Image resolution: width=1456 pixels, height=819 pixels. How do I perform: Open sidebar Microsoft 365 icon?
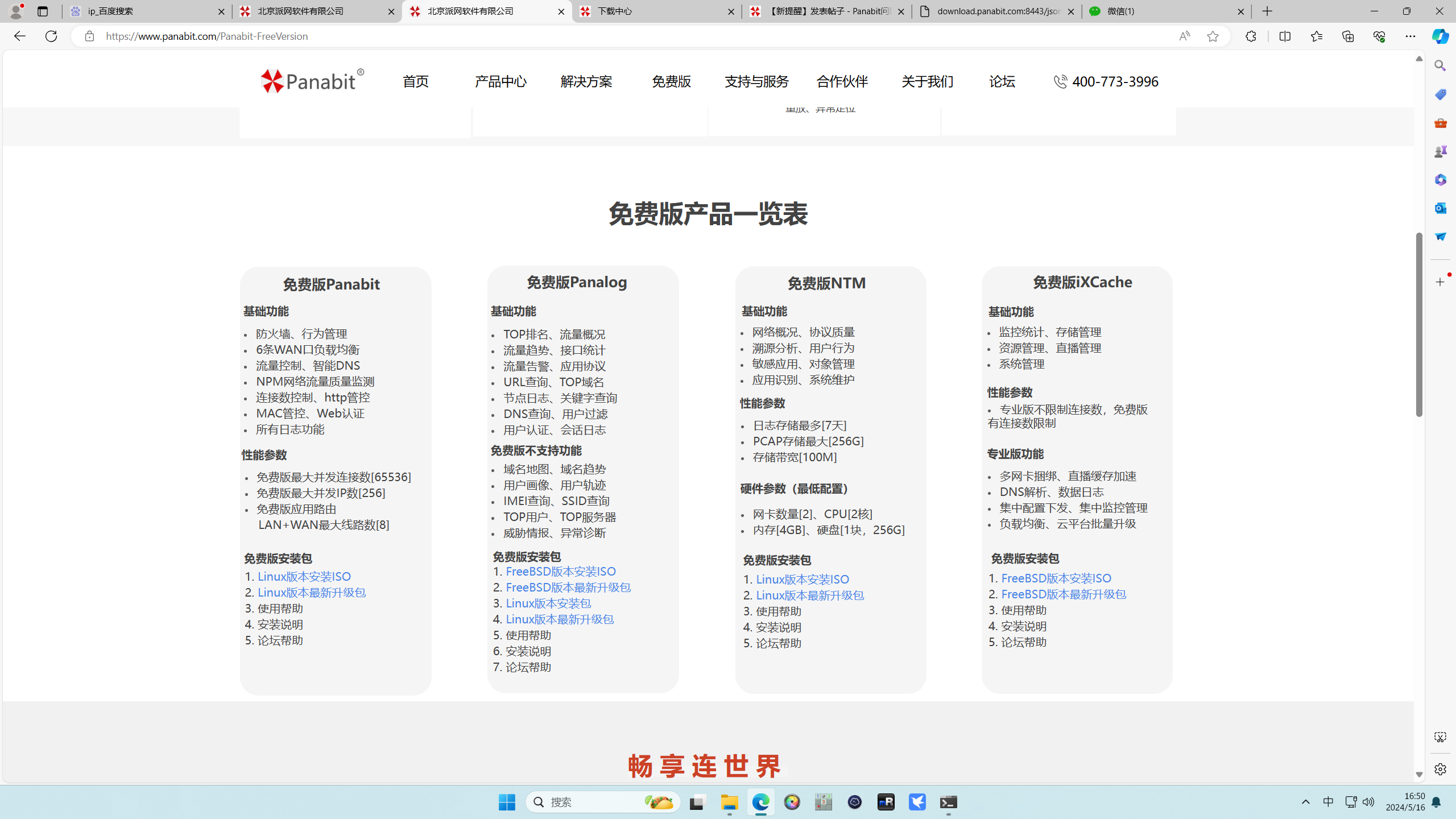tap(1440, 180)
